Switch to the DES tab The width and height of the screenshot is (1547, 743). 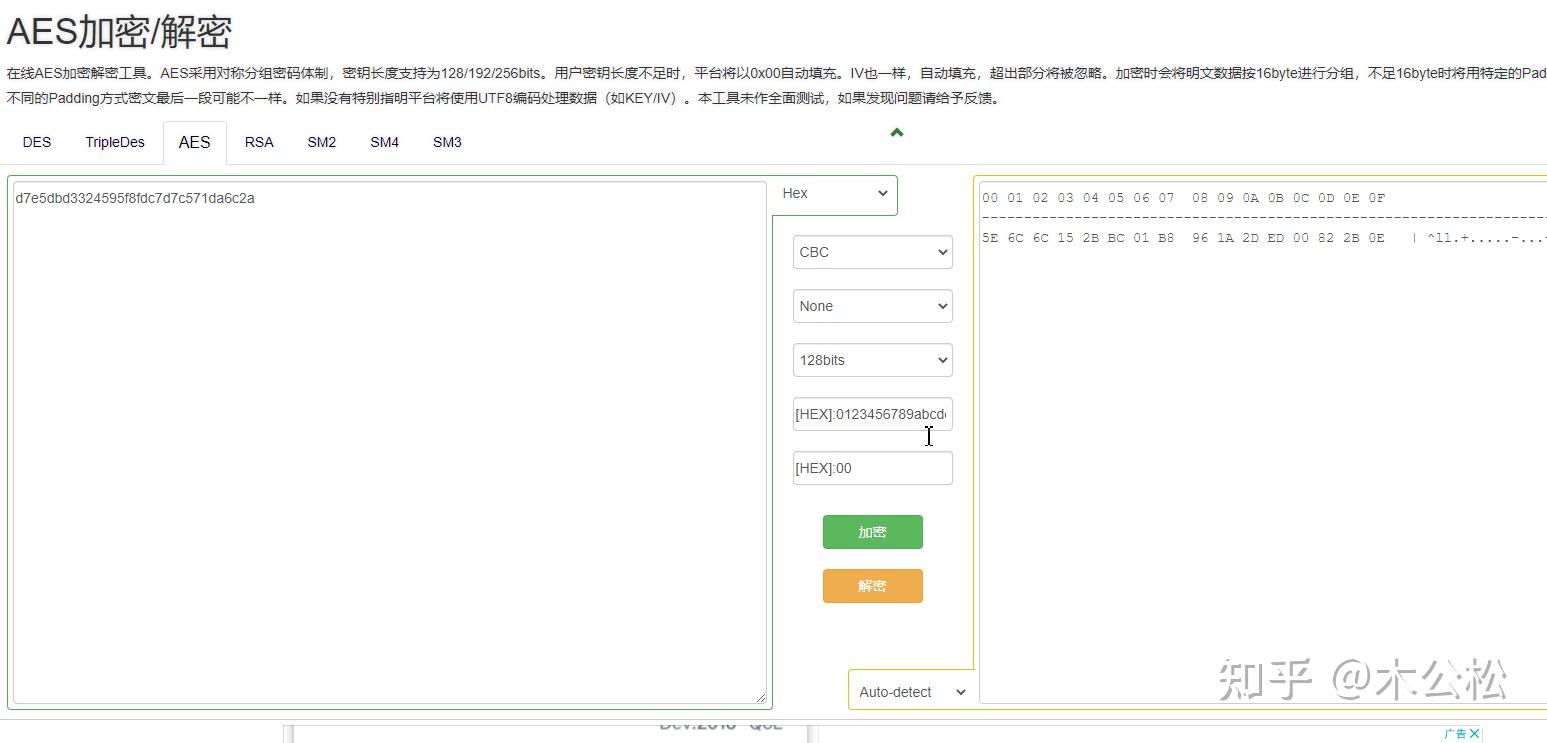[36, 142]
